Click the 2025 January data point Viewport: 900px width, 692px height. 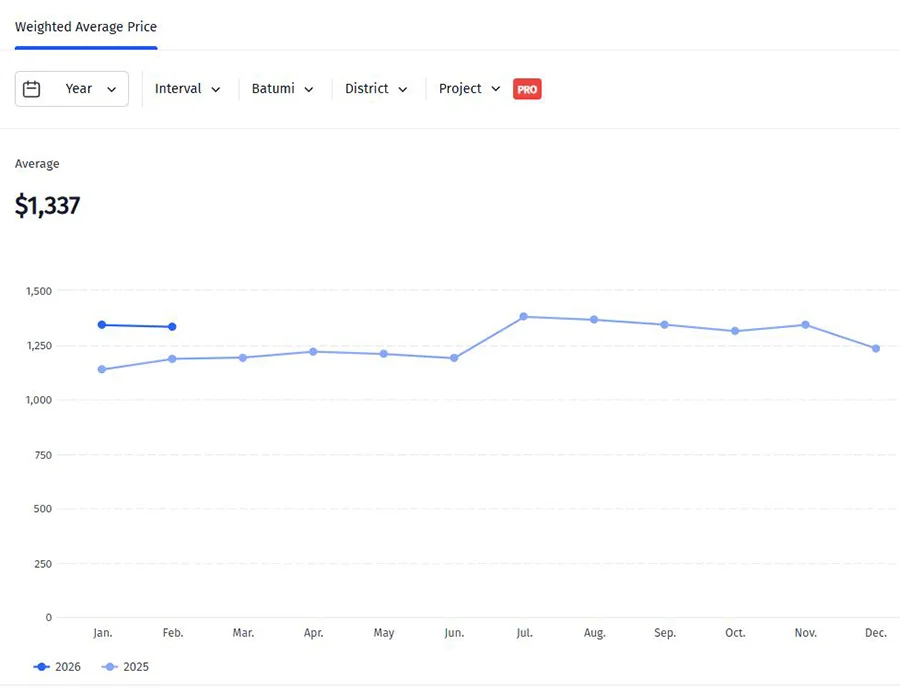(102, 370)
